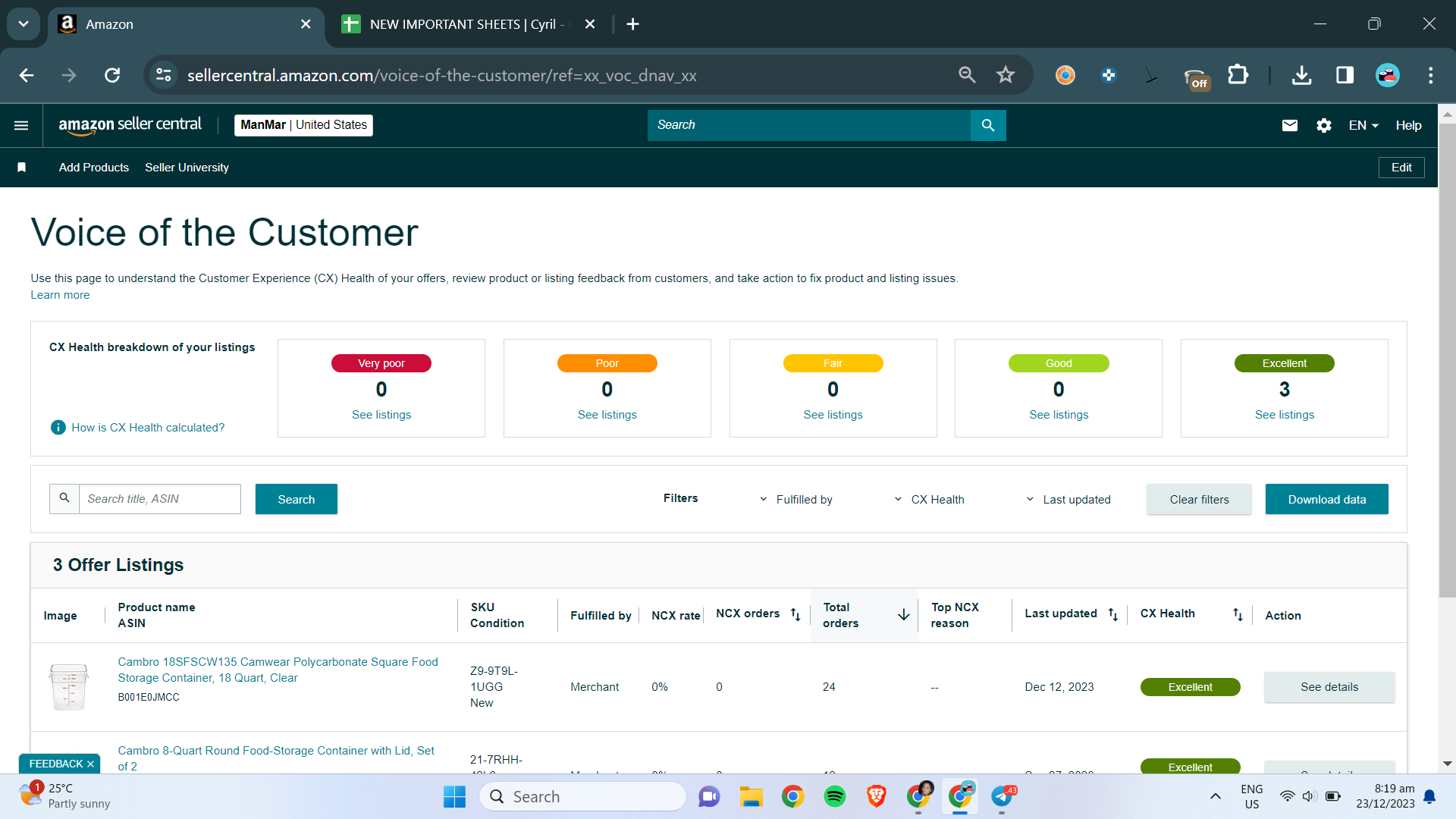Open the Messages envelope icon
The height and width of the screenshot is (819, 1456).
1289,125
